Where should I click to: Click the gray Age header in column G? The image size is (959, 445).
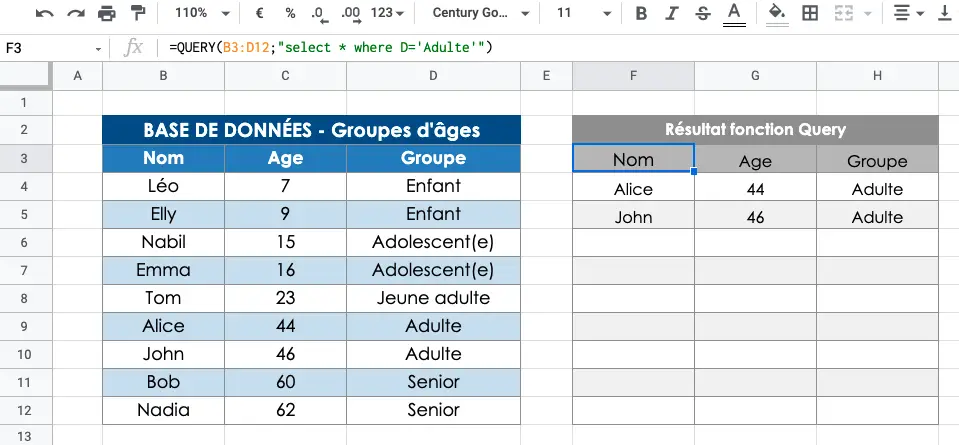click(755, 158)
